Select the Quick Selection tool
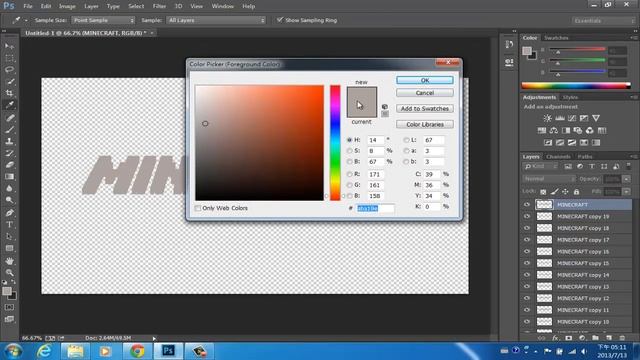Viewport: 640px width, 360px height. 9,82
